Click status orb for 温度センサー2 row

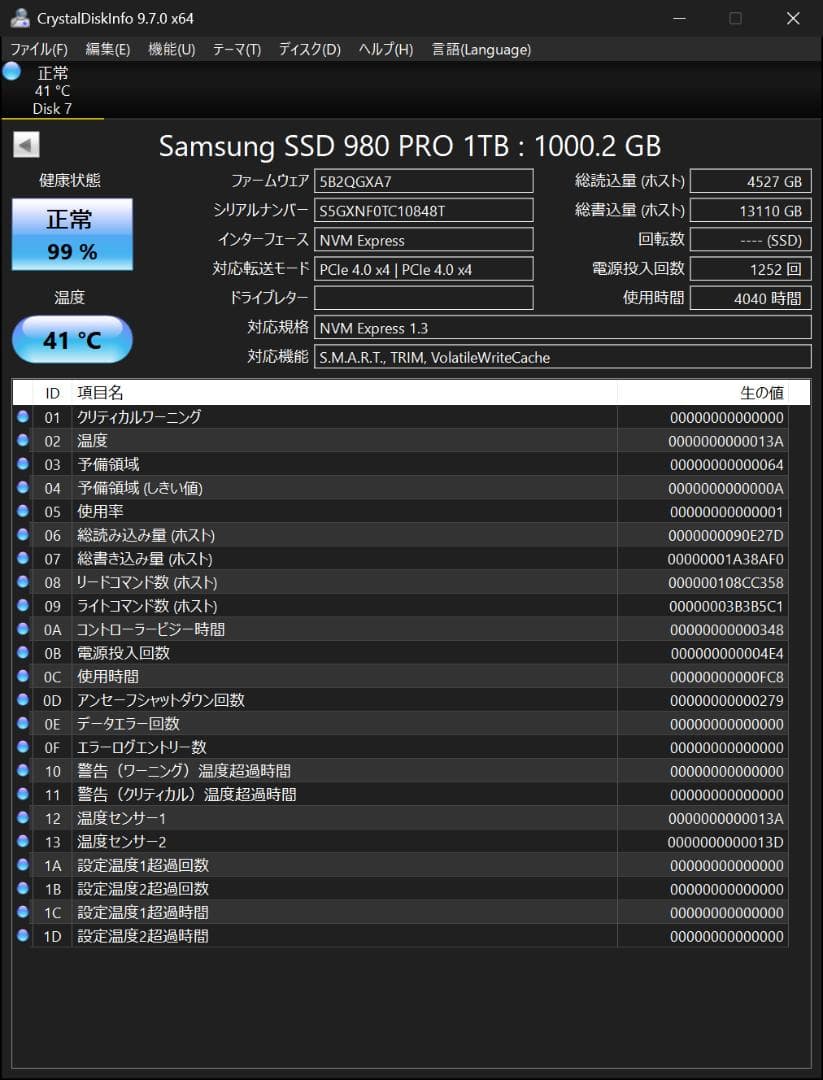coord(23,840)
